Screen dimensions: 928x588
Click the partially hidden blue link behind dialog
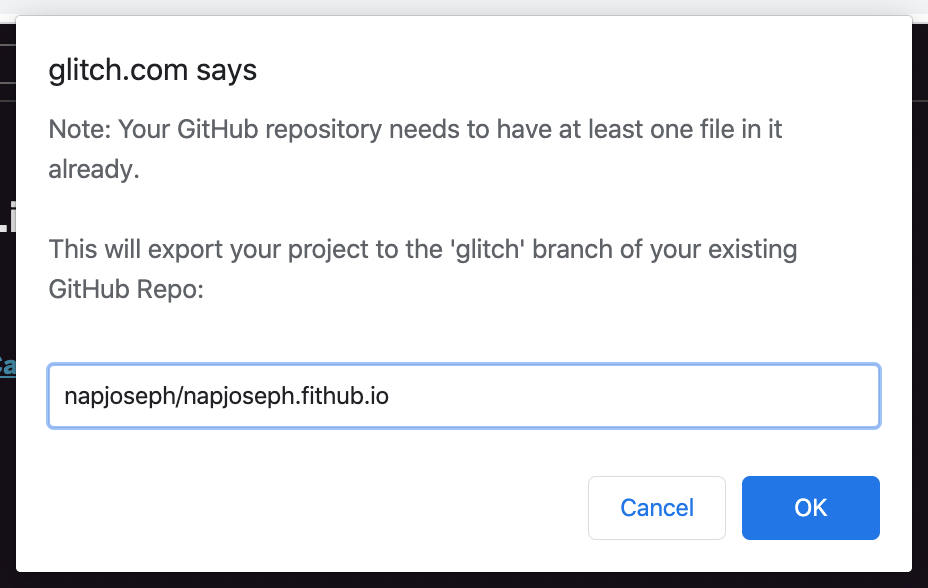[x=7, y=366]
